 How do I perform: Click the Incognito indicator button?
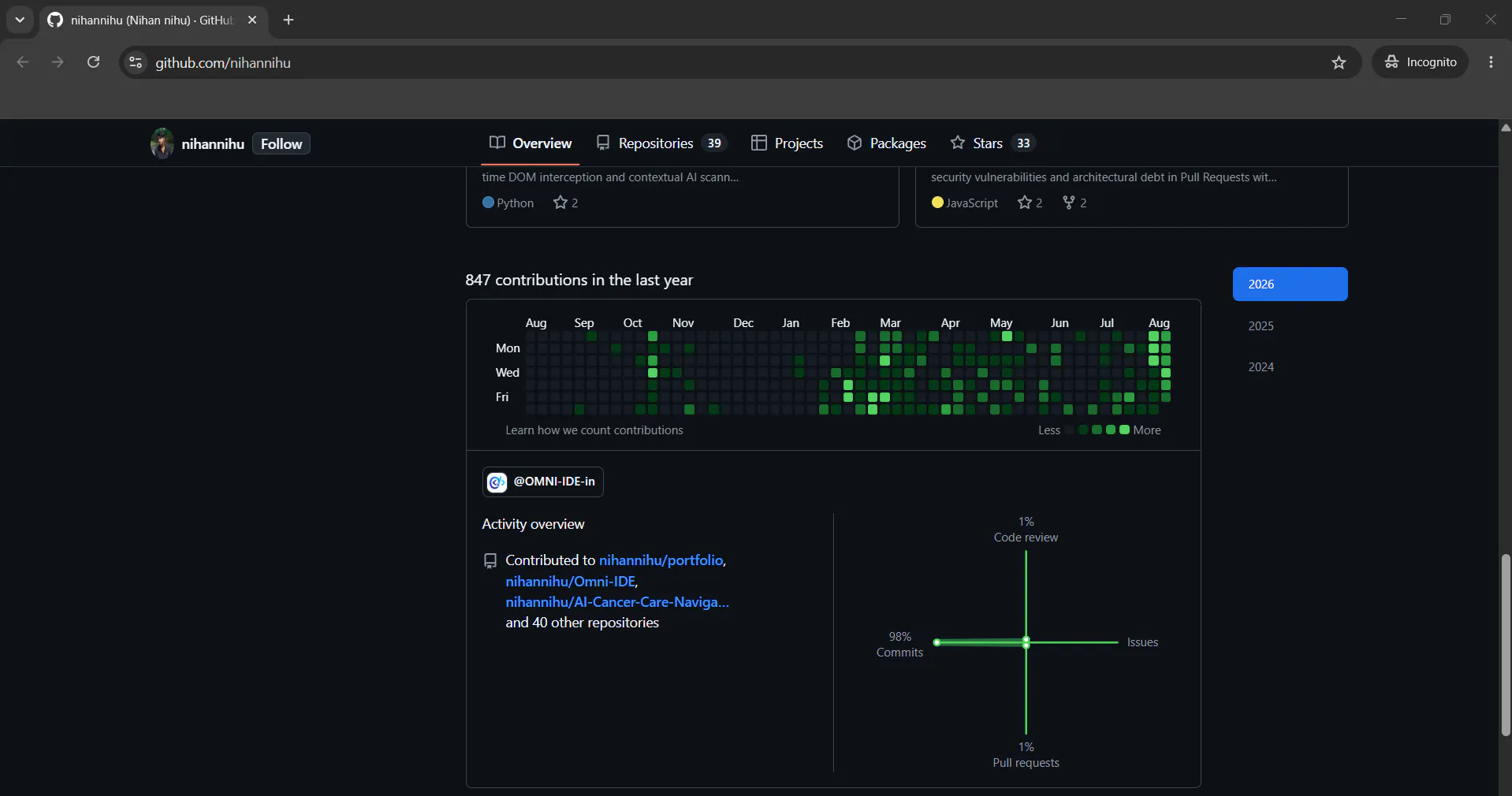point(1421,62)
